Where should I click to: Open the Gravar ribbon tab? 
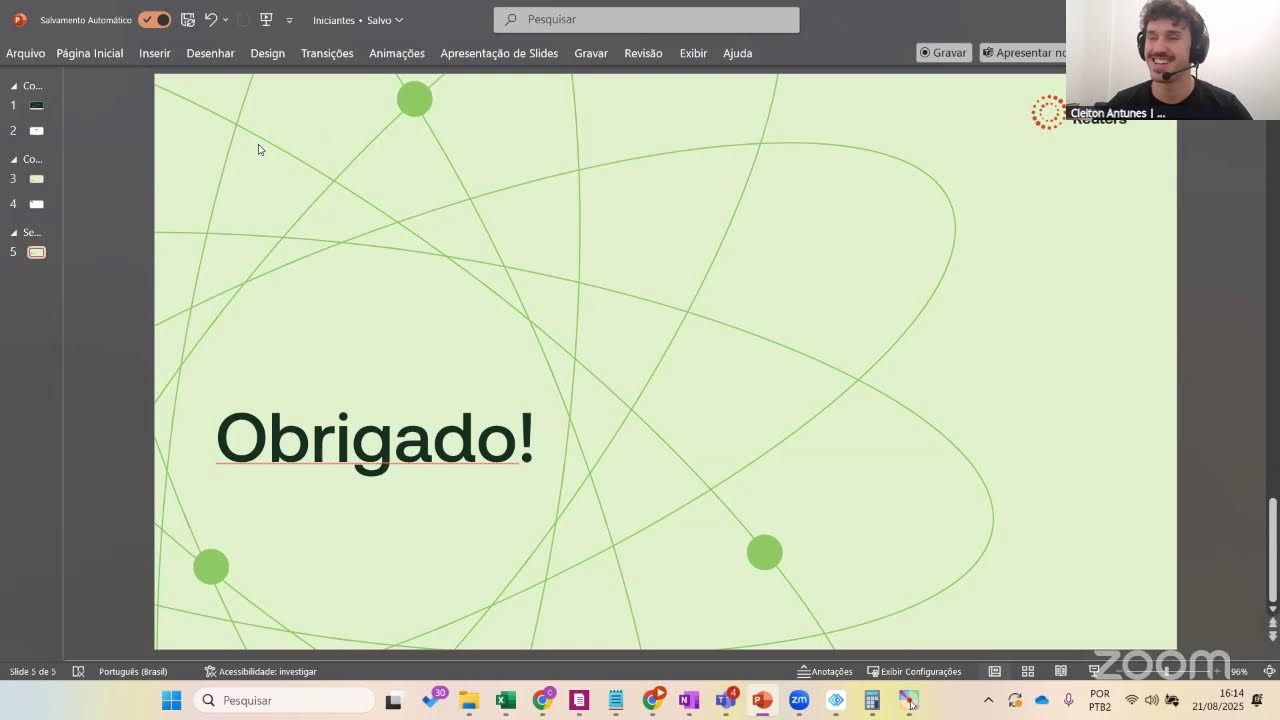click(591, 53)
